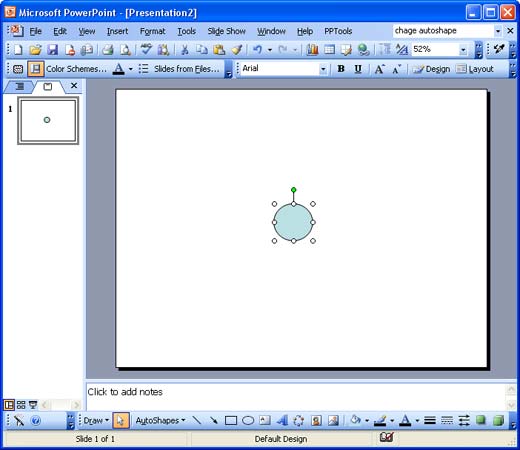Image resolution: width=520 pixels, height=450 pixels.
Task: Insert a diagram or organization chart
Action: (299, 420)
